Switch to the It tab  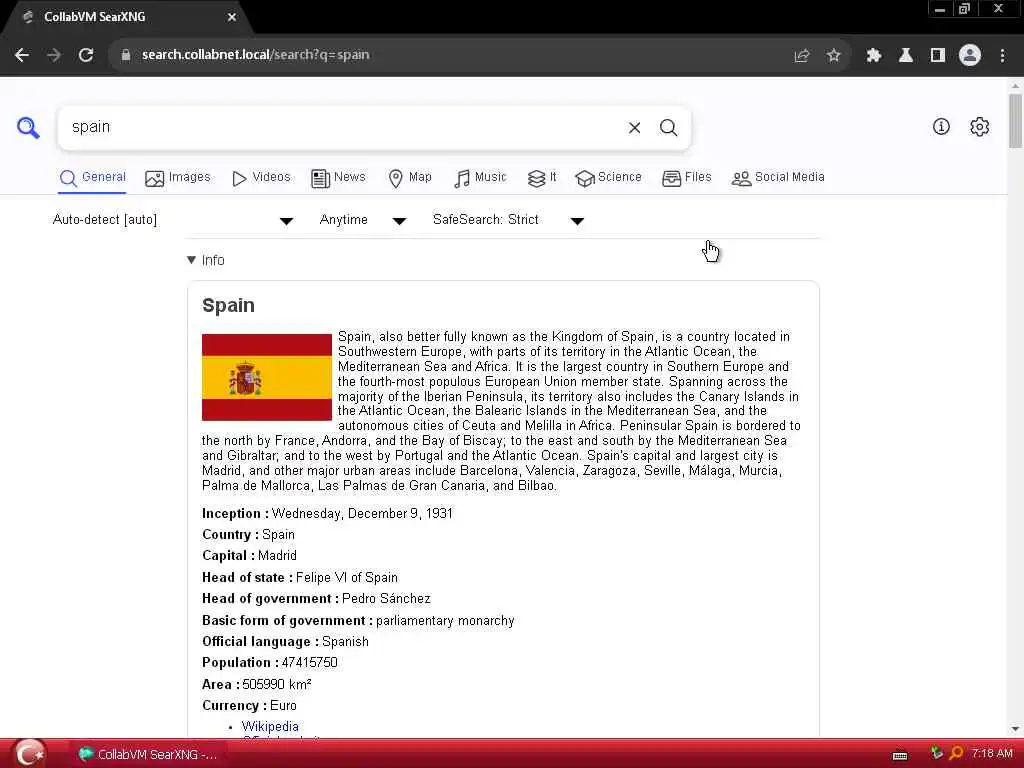click(542, 178)
